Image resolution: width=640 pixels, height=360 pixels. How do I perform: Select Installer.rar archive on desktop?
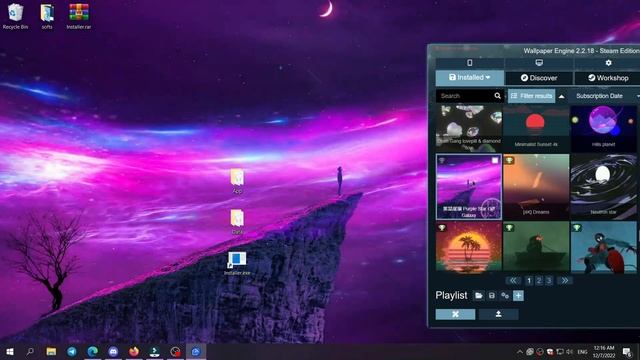point(79,17)
